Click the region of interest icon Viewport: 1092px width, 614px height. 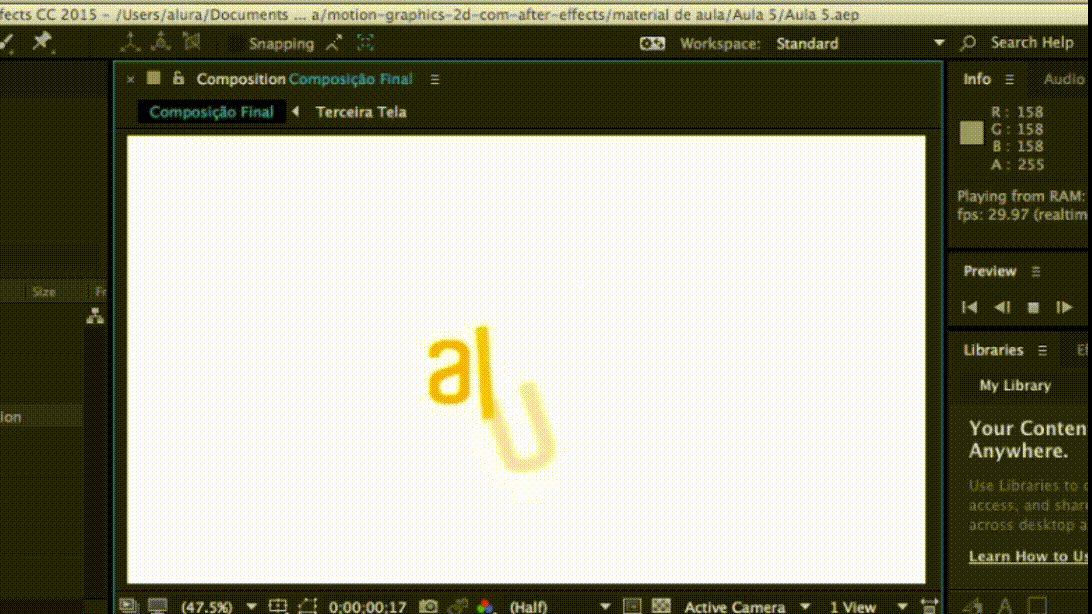click(x=307, y=606)
